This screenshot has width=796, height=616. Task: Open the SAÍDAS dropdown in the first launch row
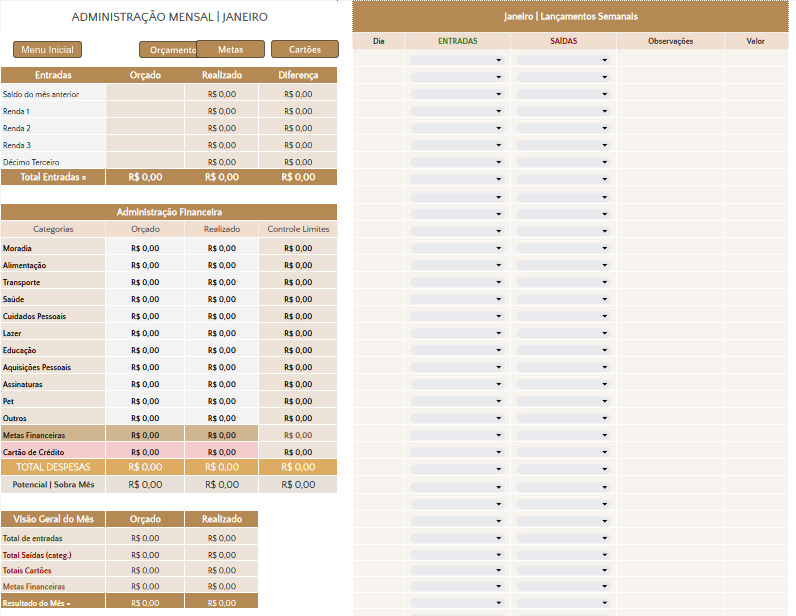pos(563,60)
